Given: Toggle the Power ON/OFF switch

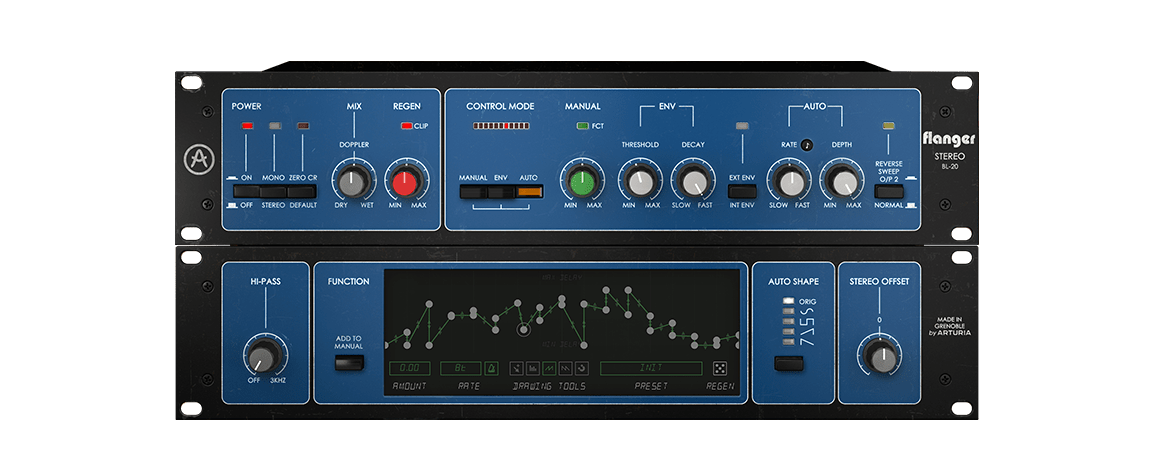Looking at the screenshot, I should (247, 191).
